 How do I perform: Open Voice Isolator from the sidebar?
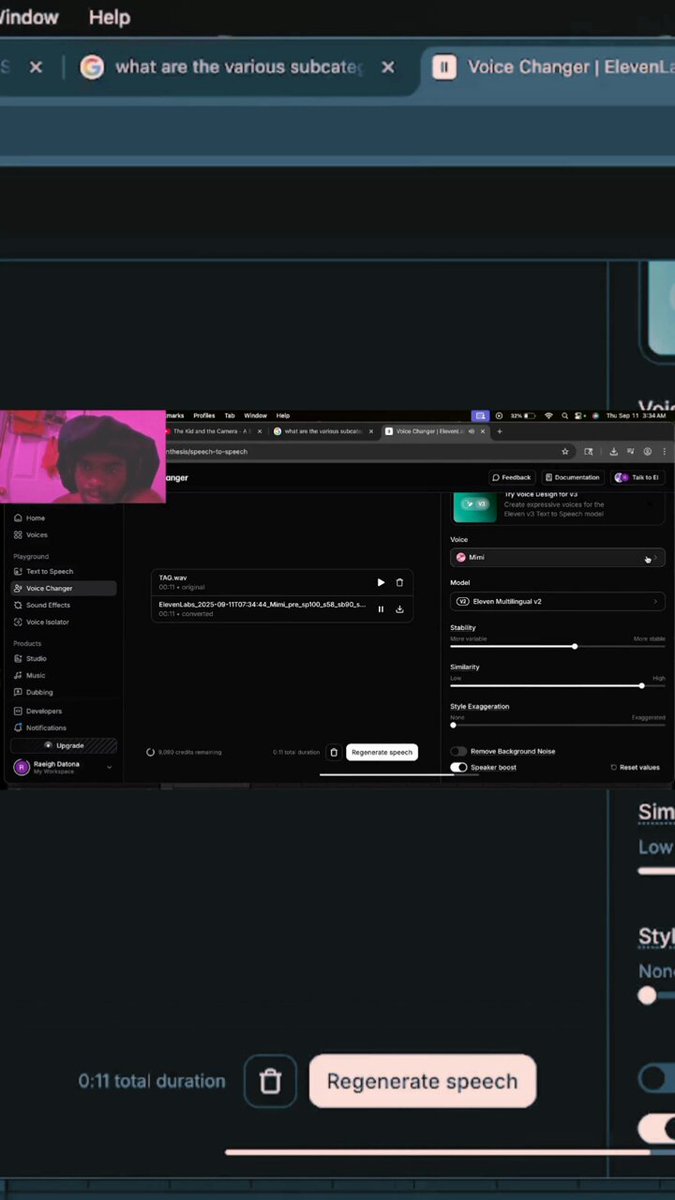[x=61, y=622]
